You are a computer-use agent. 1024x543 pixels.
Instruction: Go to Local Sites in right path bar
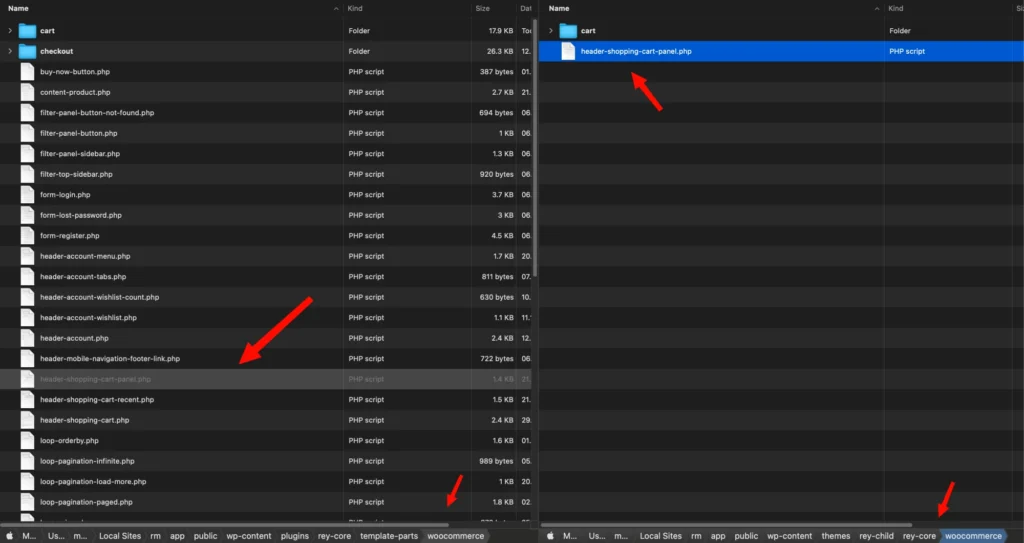click(x=660, y=536)
